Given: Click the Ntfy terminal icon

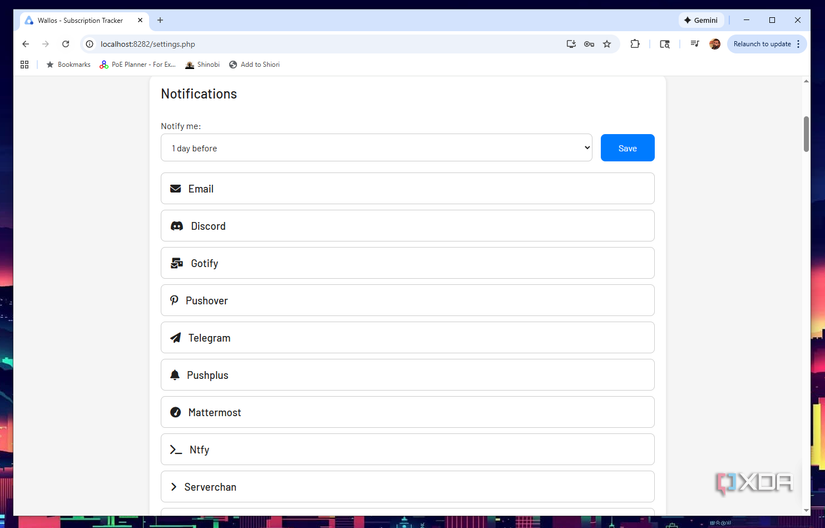Looking at the screenshot, I should (x=176, y=450).
